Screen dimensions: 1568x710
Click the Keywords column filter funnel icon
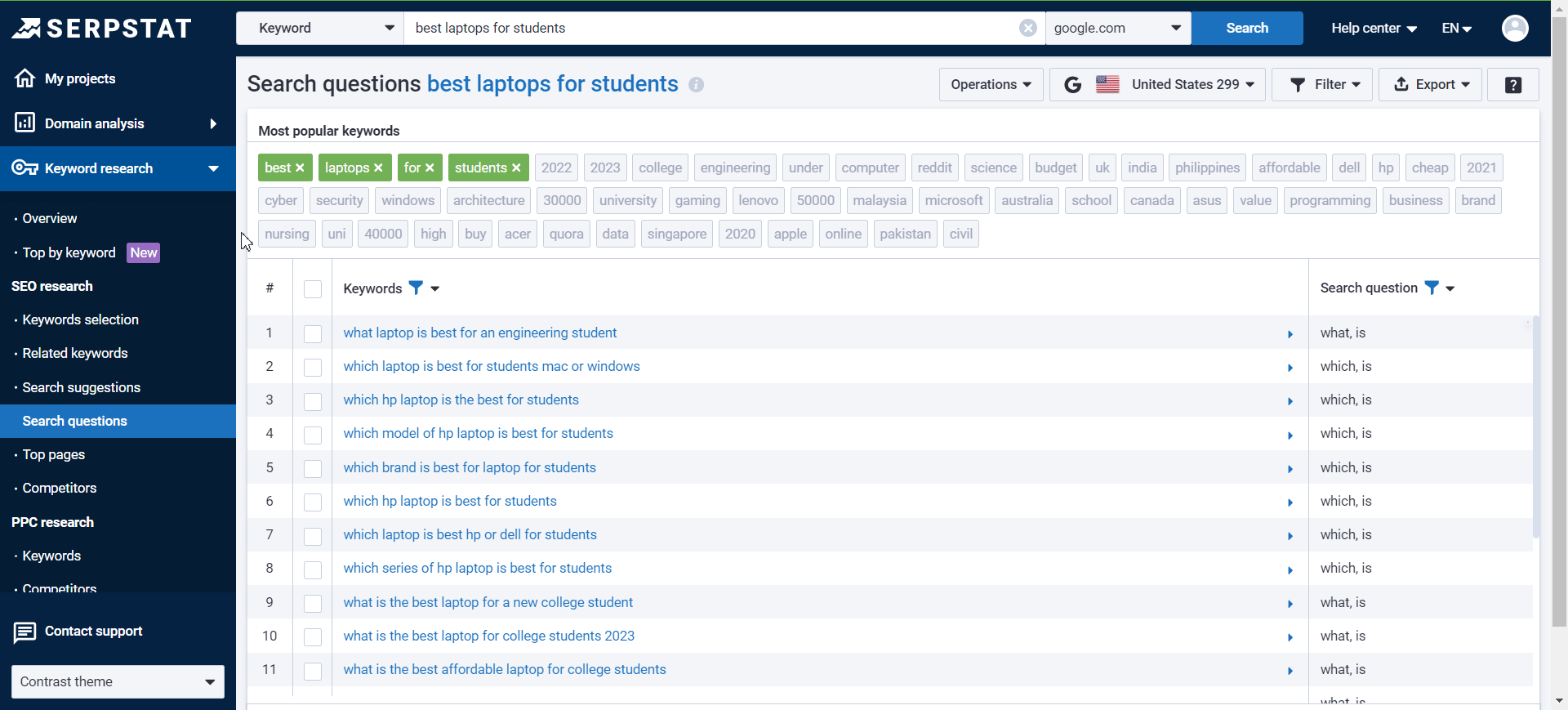(416, 288)
